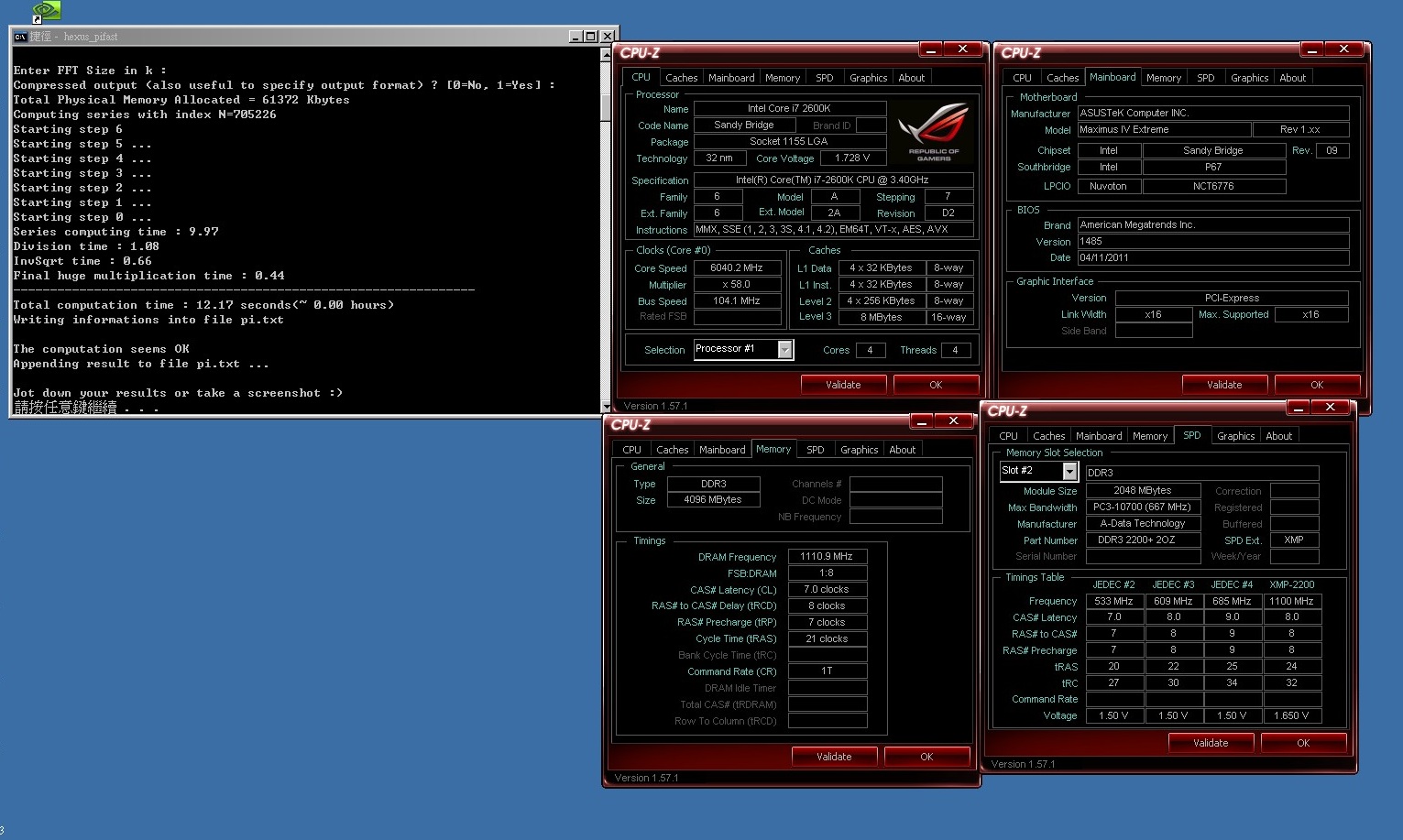This screenshot has width=1403, height=840.
Task: Click the Multiplier x 58.0 field
Action: coord(737,284)
